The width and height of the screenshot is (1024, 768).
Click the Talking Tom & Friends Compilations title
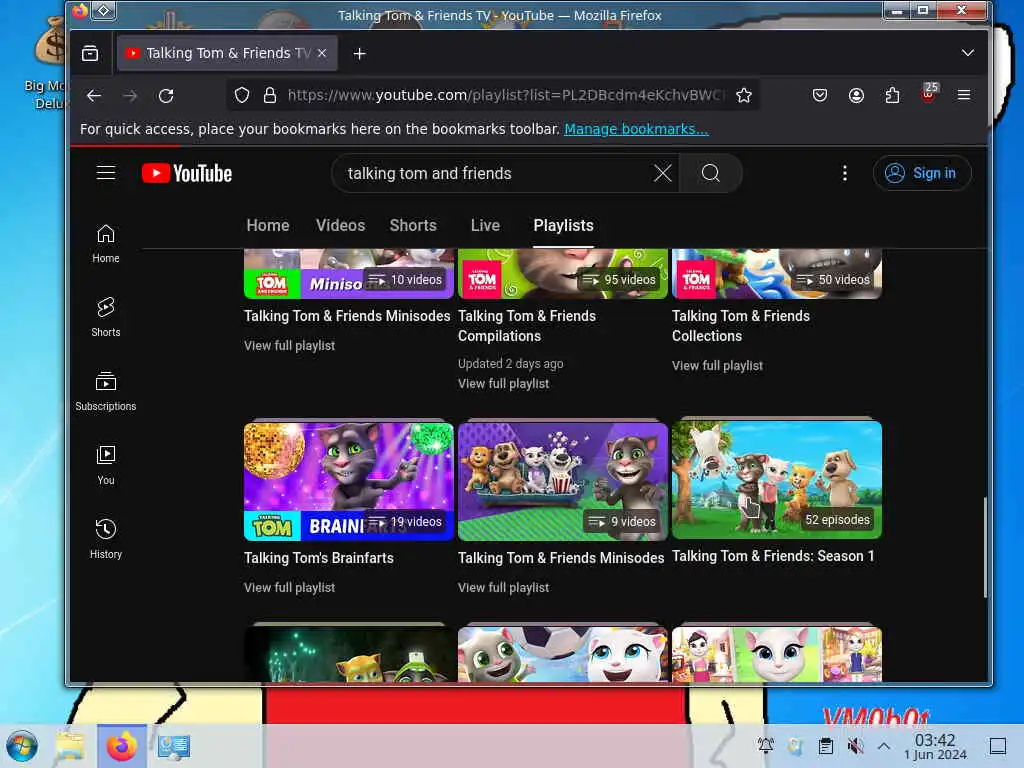526,326
